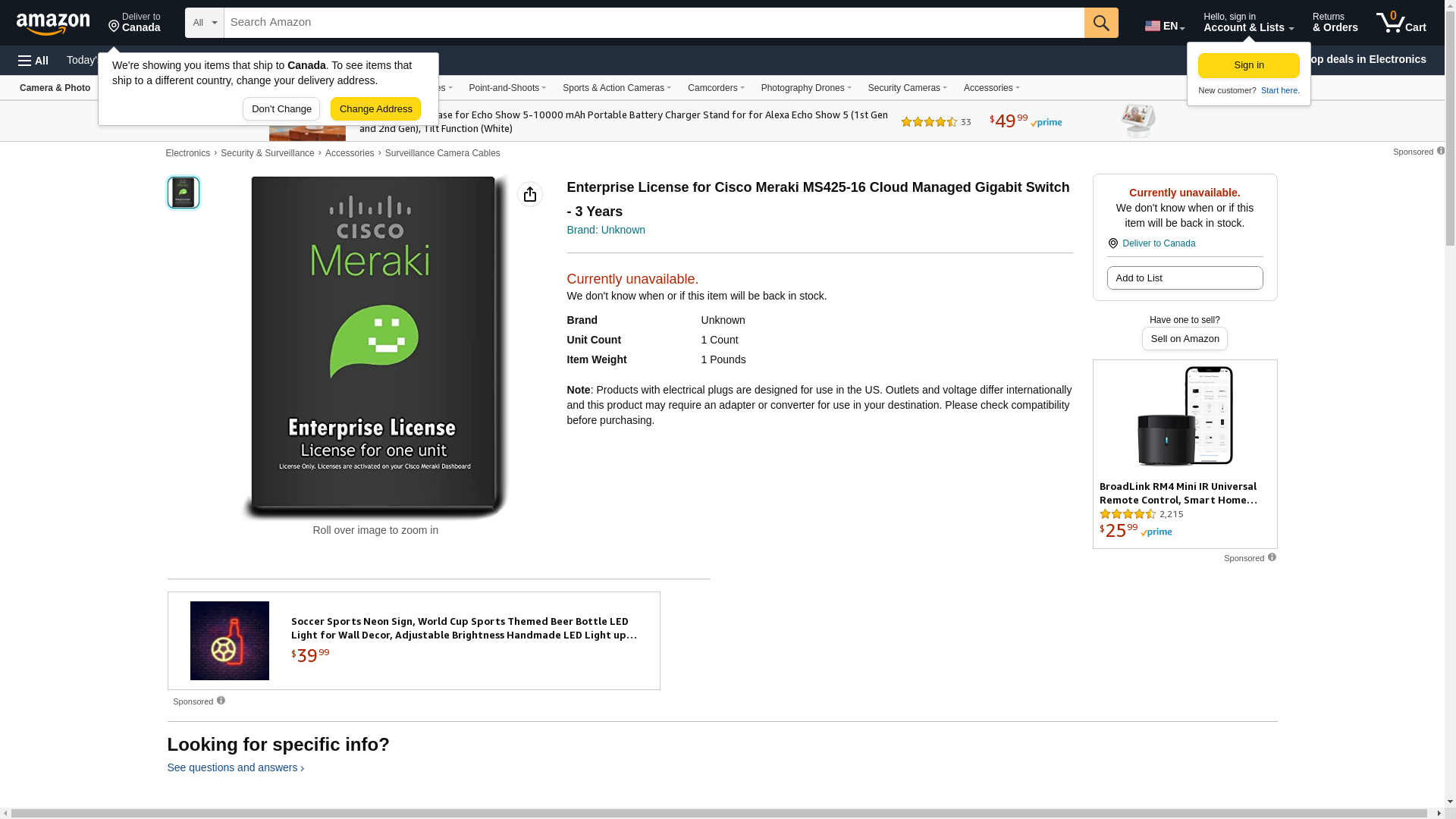Select the Meraki product thumbnail image
This screenshot has height=819, width=1456.
point(184,193)
